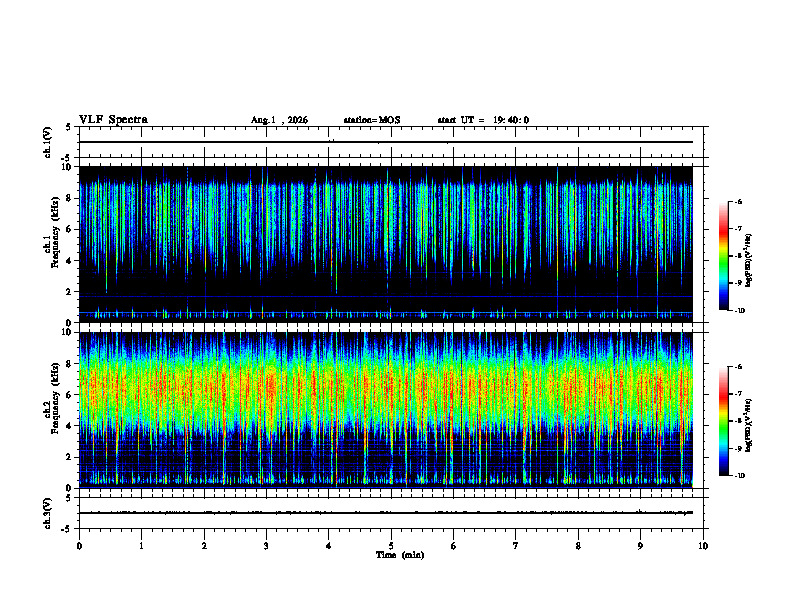The image size is (792, 612).
Task: Click the time axis tick label "3"
Action: coord(266,546)
